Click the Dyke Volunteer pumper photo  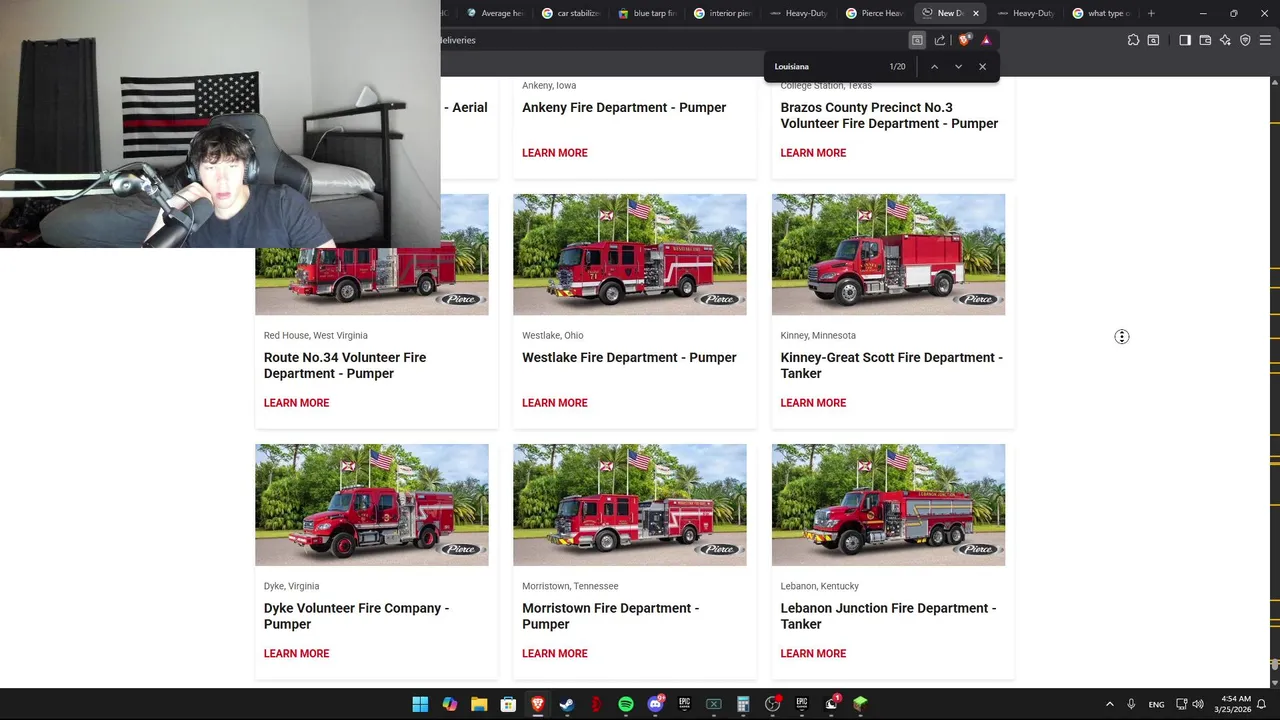(x=372, y=505)
